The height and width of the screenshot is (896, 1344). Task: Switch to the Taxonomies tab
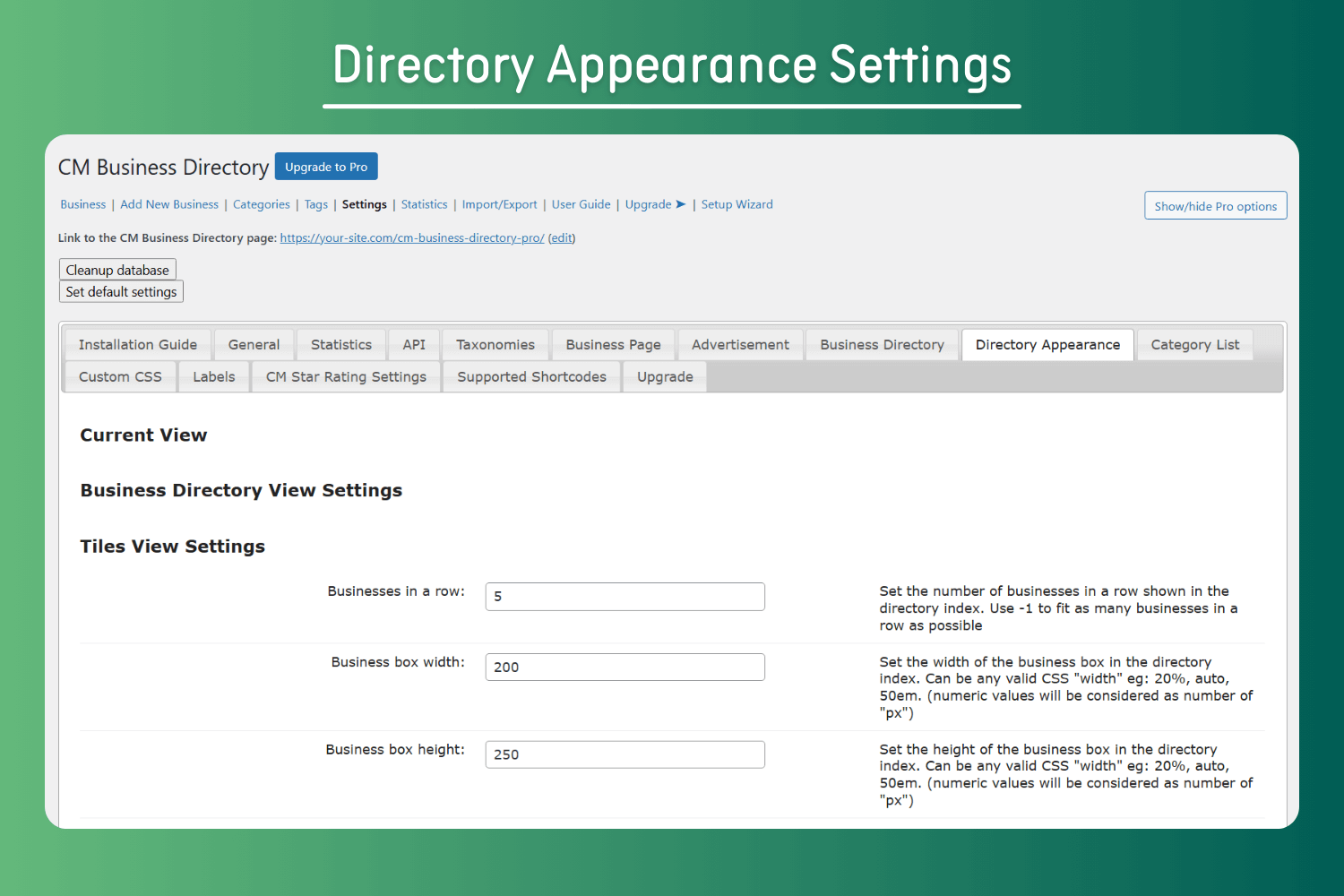click(495, 345)
